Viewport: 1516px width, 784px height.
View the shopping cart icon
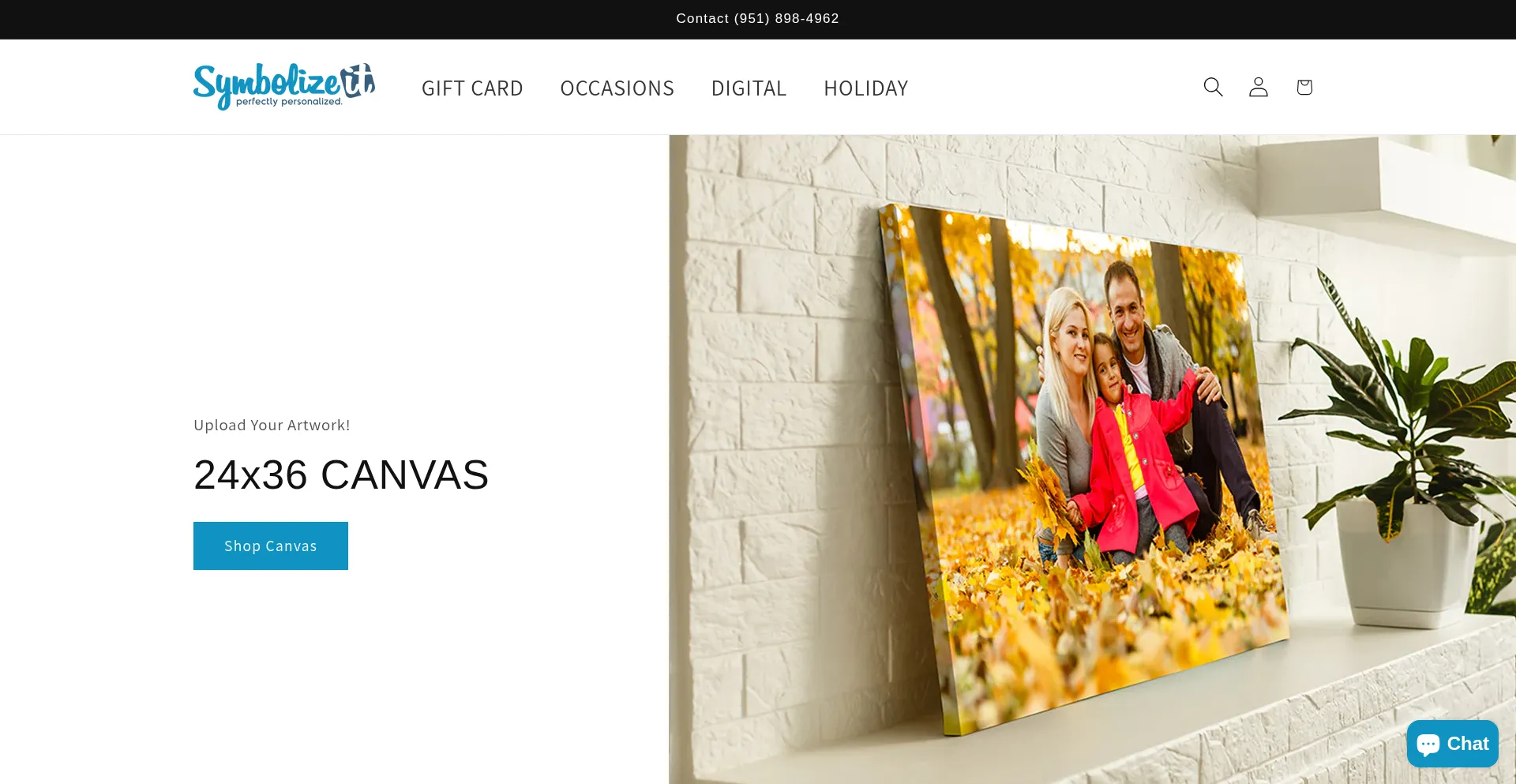tap(1304, 87)
